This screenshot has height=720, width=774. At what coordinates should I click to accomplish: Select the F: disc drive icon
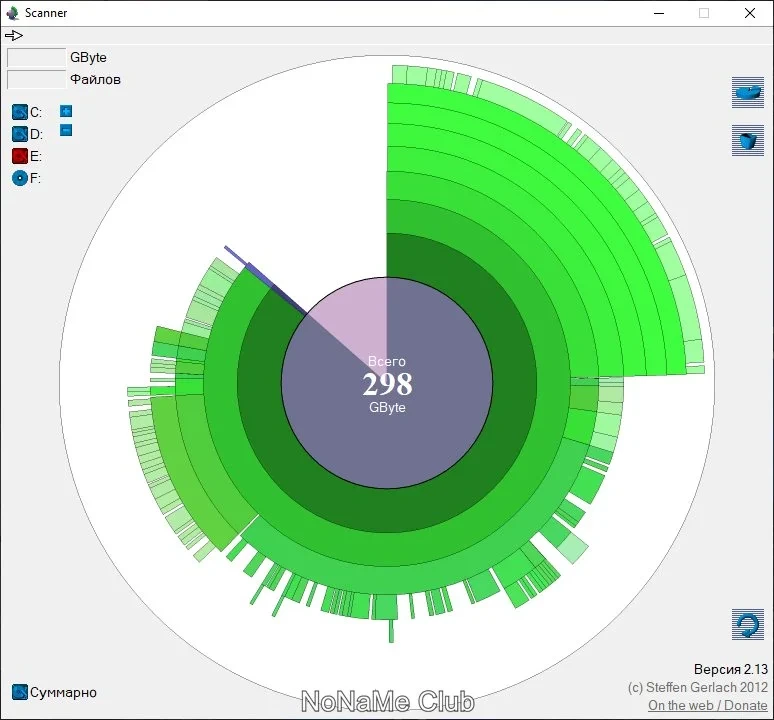click(19, 178)
